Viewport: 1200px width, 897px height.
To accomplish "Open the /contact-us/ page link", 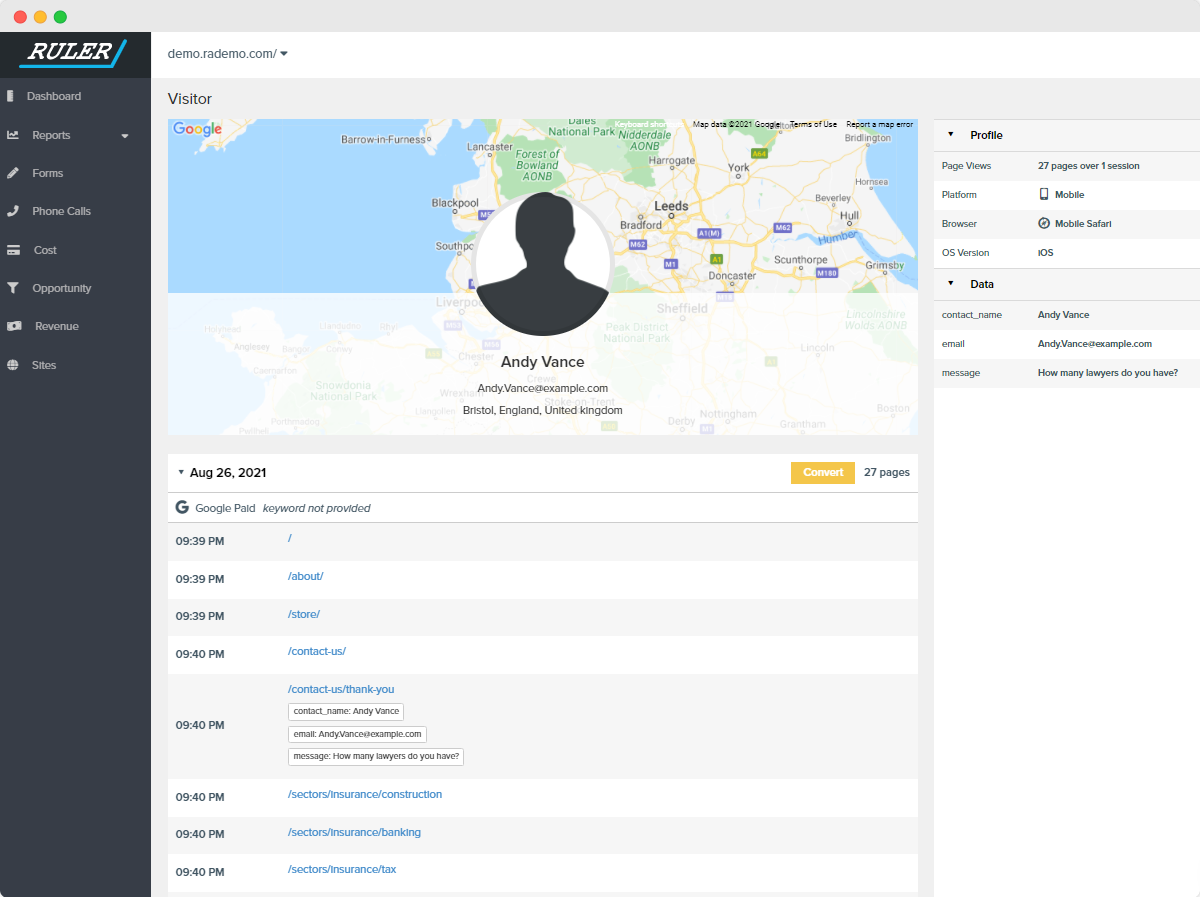I will point(317,651).
